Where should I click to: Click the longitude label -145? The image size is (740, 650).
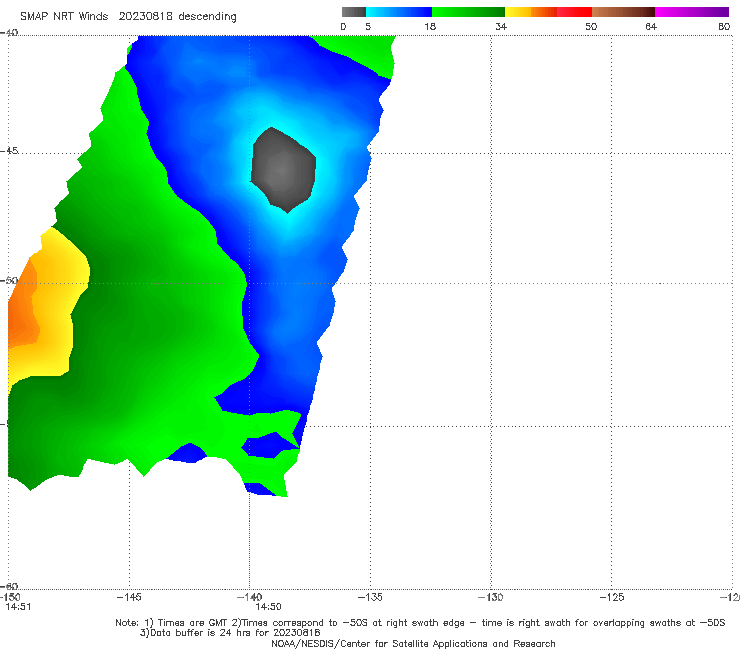click(129, 597)
